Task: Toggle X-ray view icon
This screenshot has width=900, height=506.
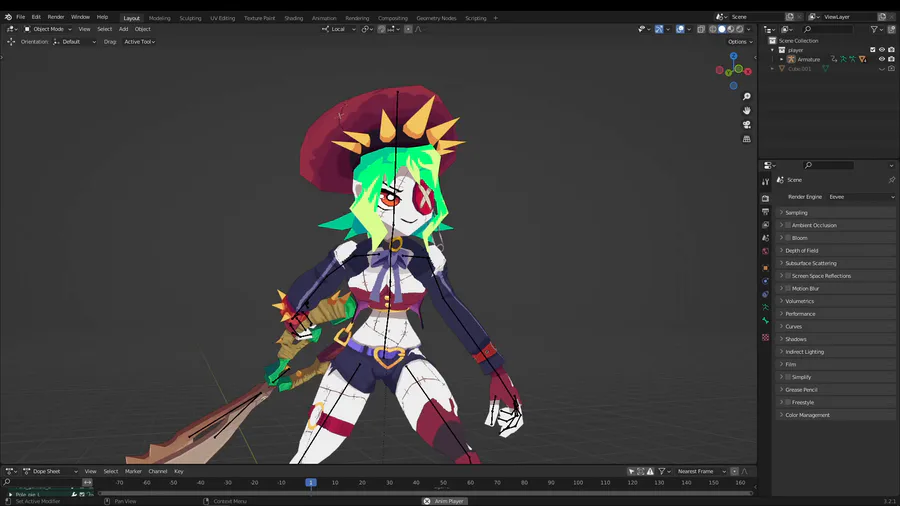Action: 701,29
